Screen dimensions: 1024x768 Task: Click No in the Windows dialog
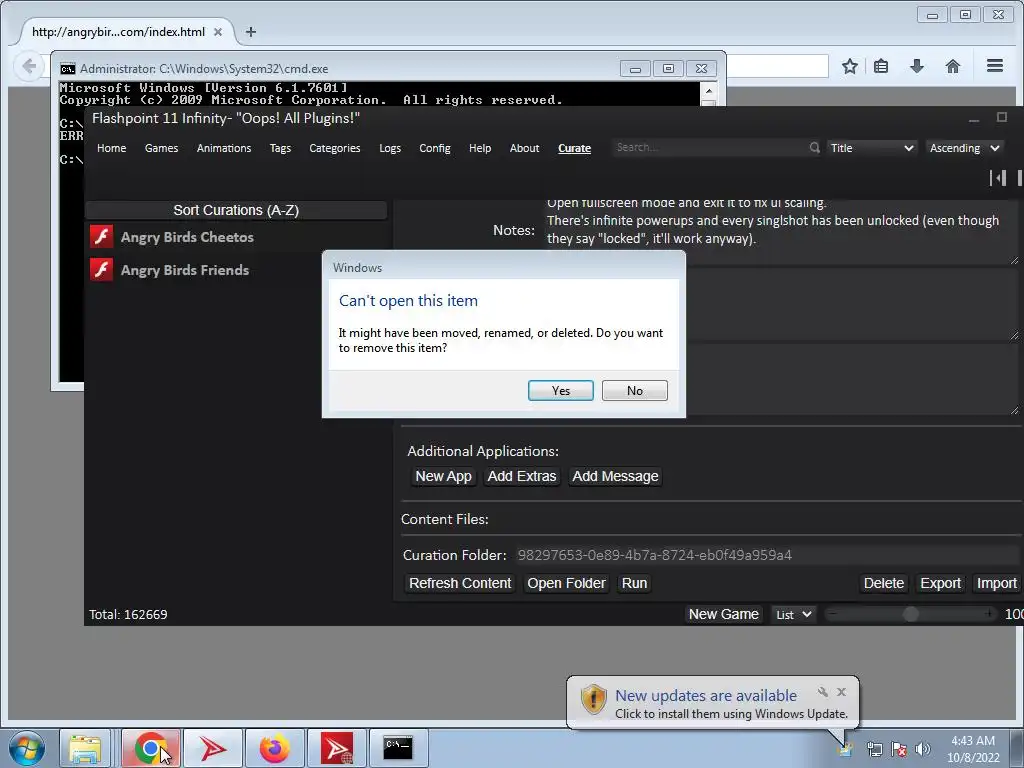[x=634, y=391]
